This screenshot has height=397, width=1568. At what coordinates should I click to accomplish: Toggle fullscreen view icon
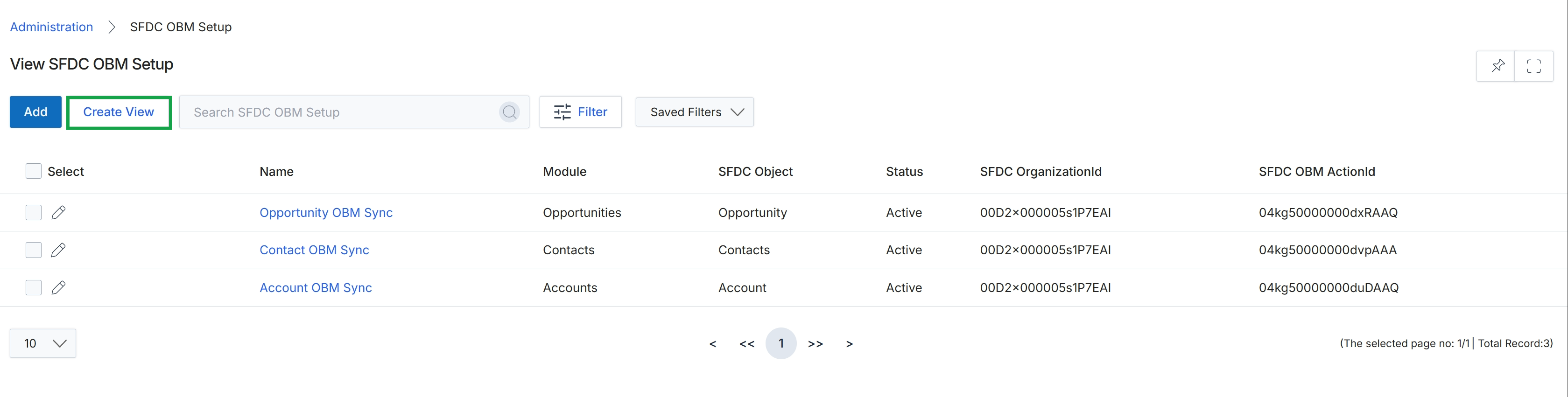tap(1534, 66)
